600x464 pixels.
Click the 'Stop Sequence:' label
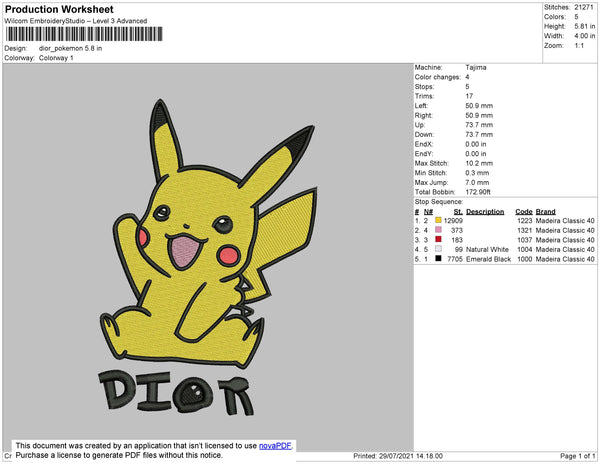439,202
